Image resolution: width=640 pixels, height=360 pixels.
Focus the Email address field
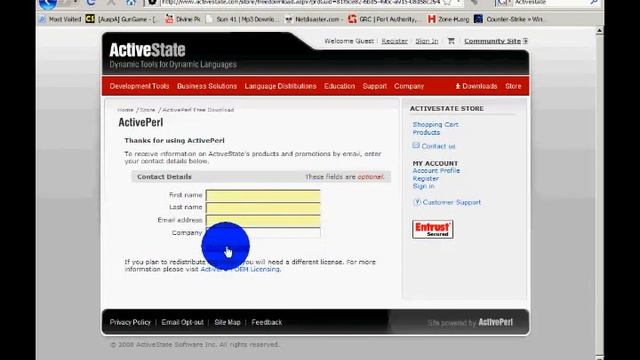(x=263, y=220)
